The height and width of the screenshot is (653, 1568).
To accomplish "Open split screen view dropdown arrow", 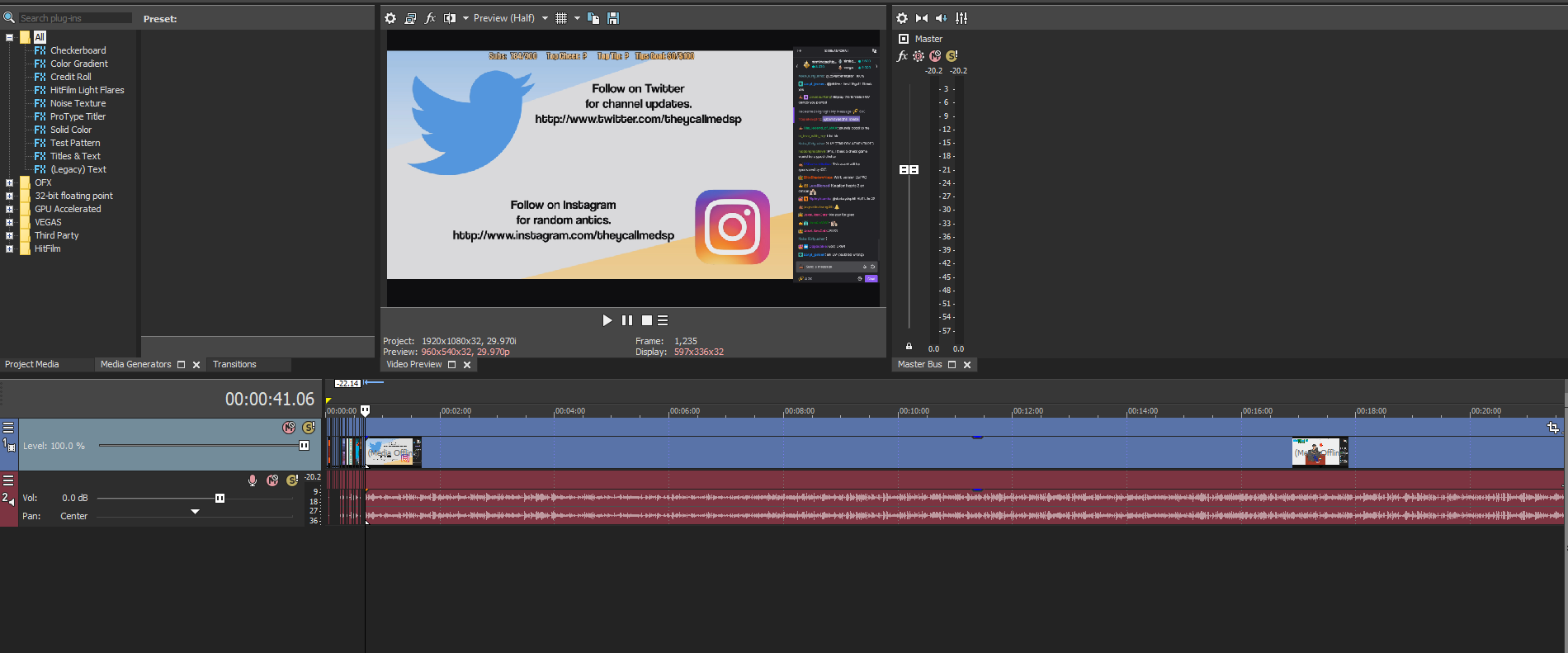I will point(465,18).
